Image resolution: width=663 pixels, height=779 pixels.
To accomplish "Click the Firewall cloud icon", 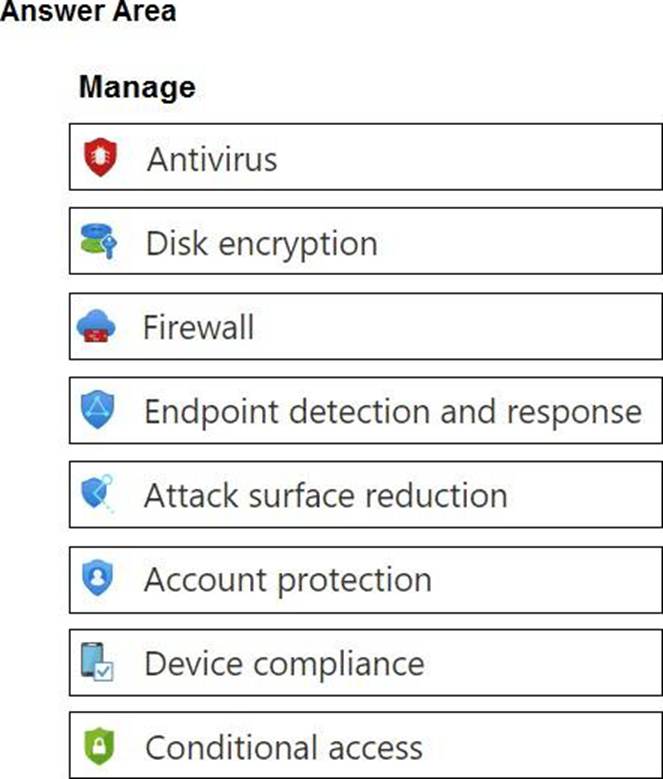I will (x=96, y=327).
